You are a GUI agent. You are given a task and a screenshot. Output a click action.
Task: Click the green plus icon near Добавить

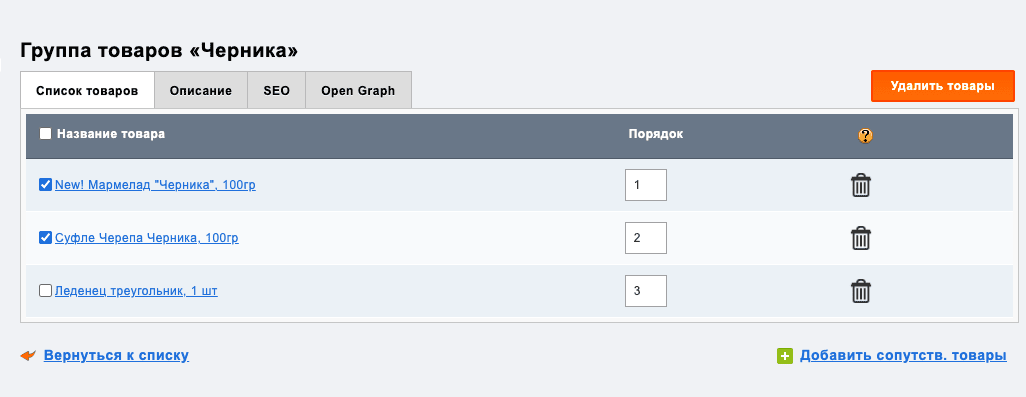coord(785,356)
